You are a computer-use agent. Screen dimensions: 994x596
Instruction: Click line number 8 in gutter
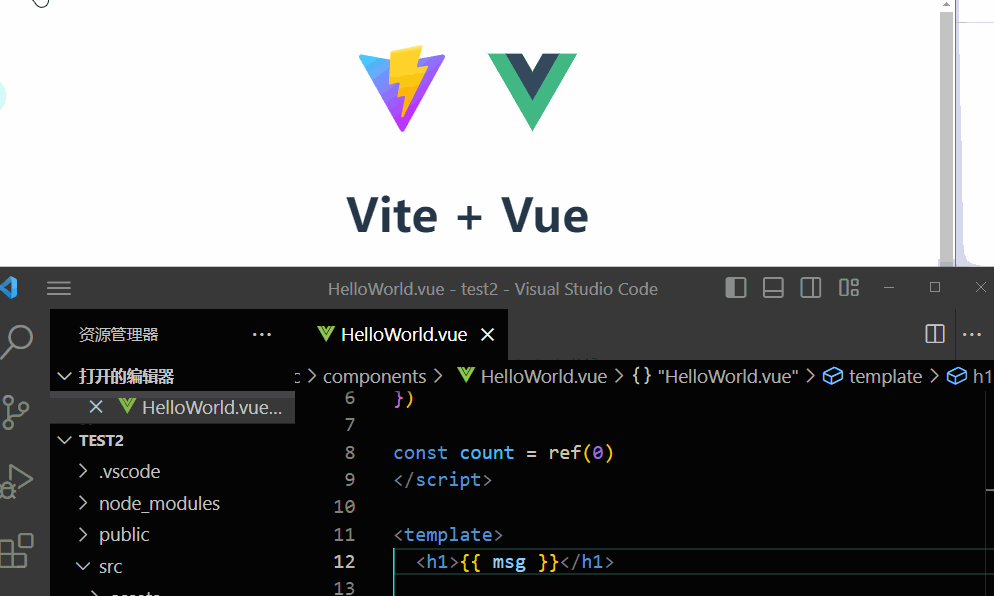350,453
